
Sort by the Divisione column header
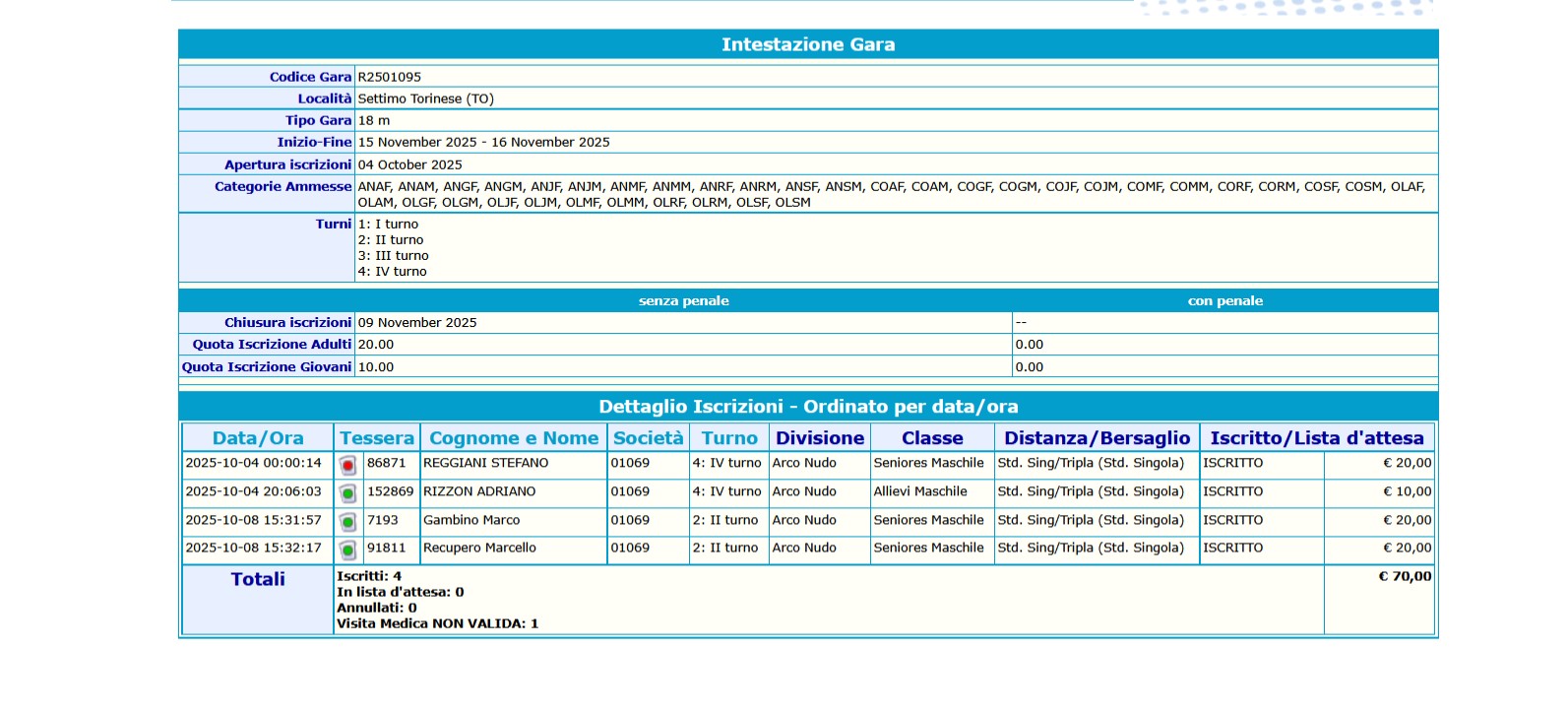coord(820,438)
